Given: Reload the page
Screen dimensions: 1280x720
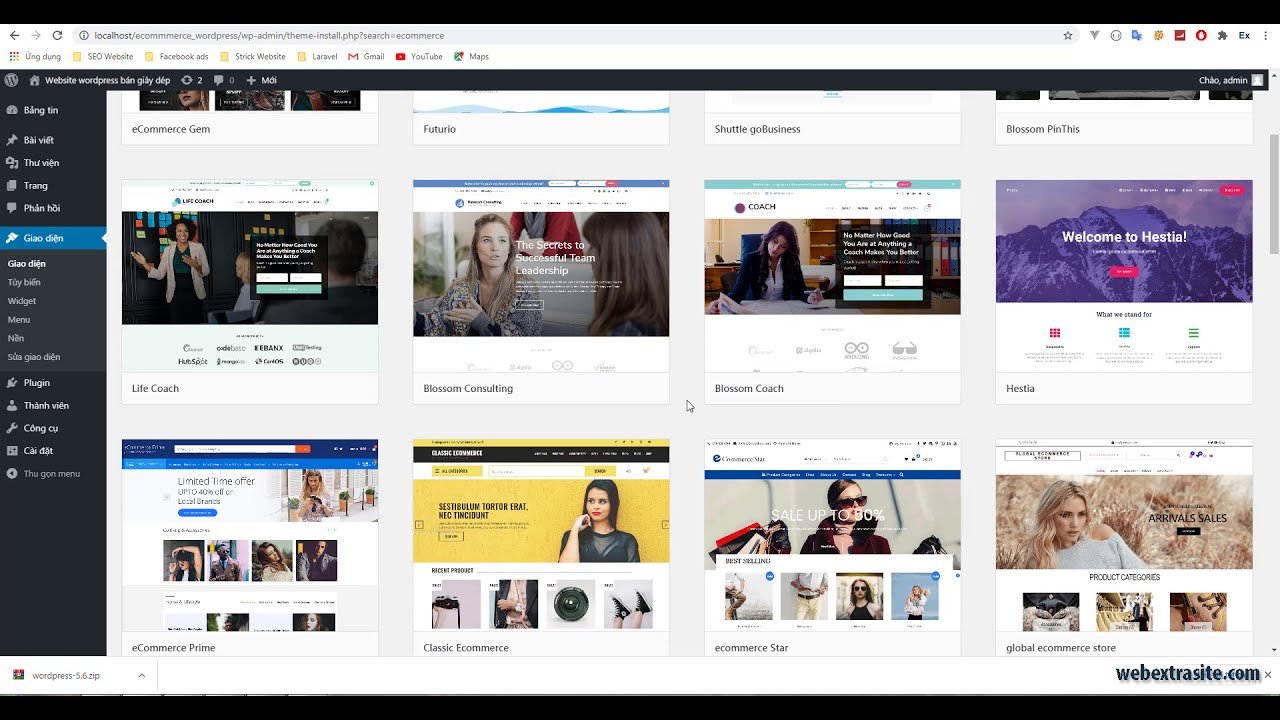Looking at the screenshot, I should (57, 35).
